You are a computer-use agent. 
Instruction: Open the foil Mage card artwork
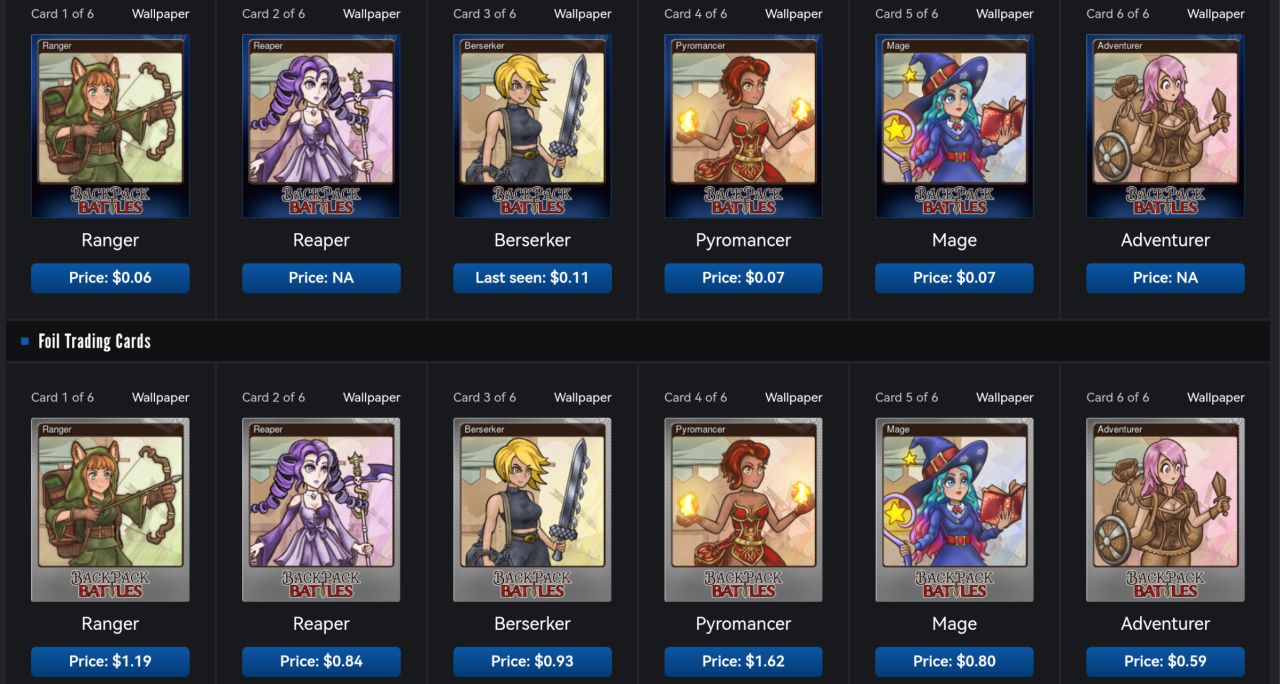(x=954, y=510)
